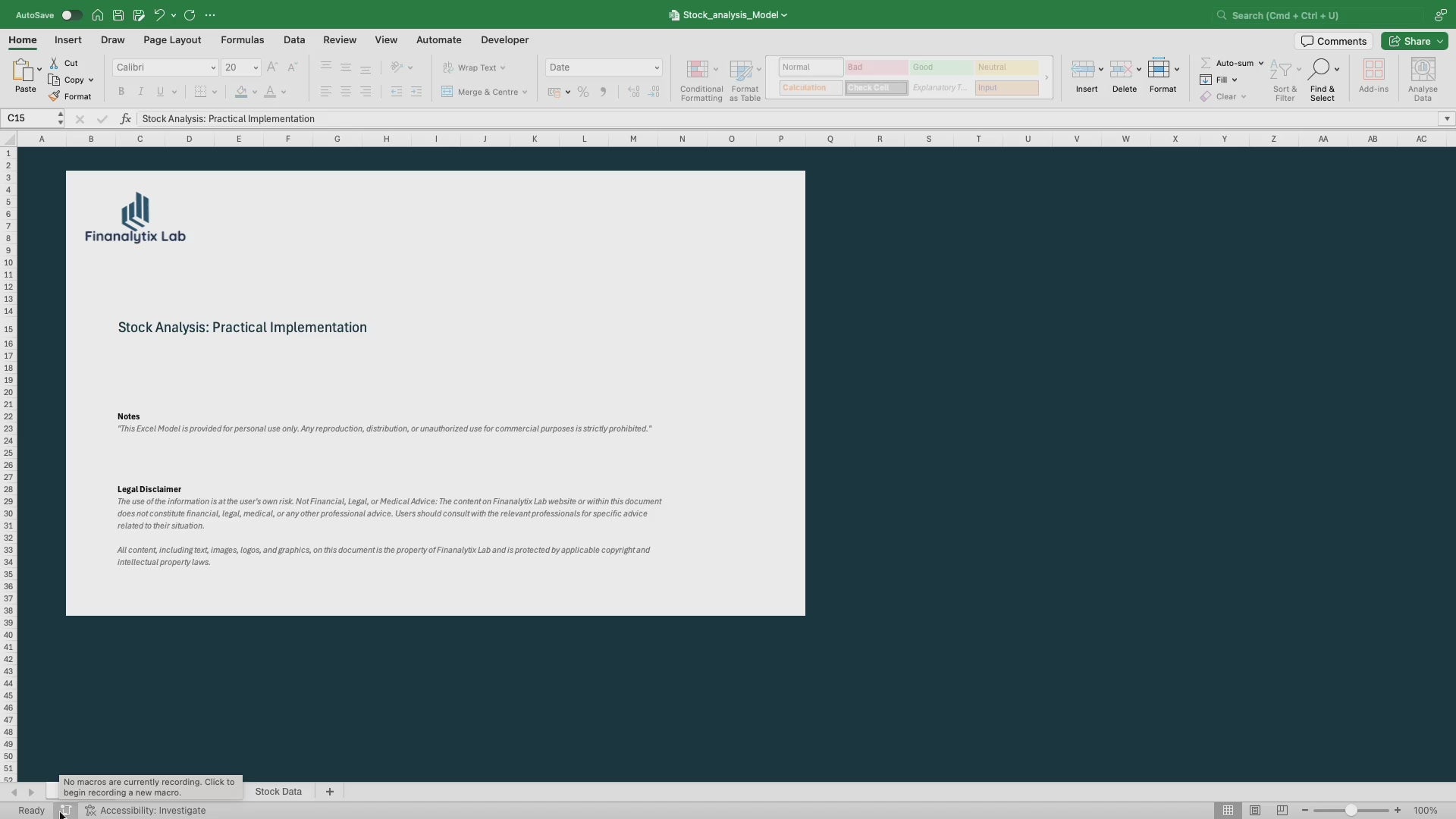Toggle the AutoSave switch

coord(71,15)
